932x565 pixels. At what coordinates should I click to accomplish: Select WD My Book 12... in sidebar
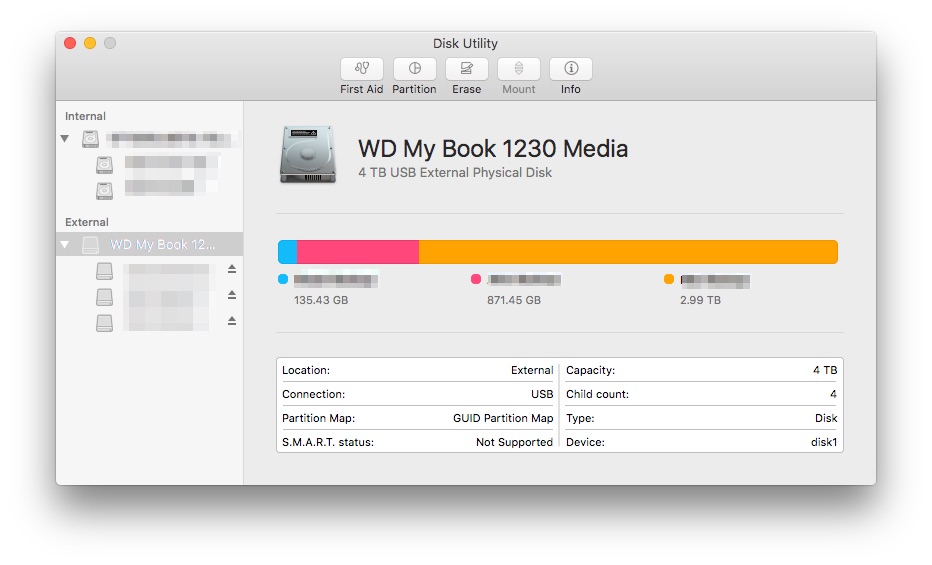[149, 244]
